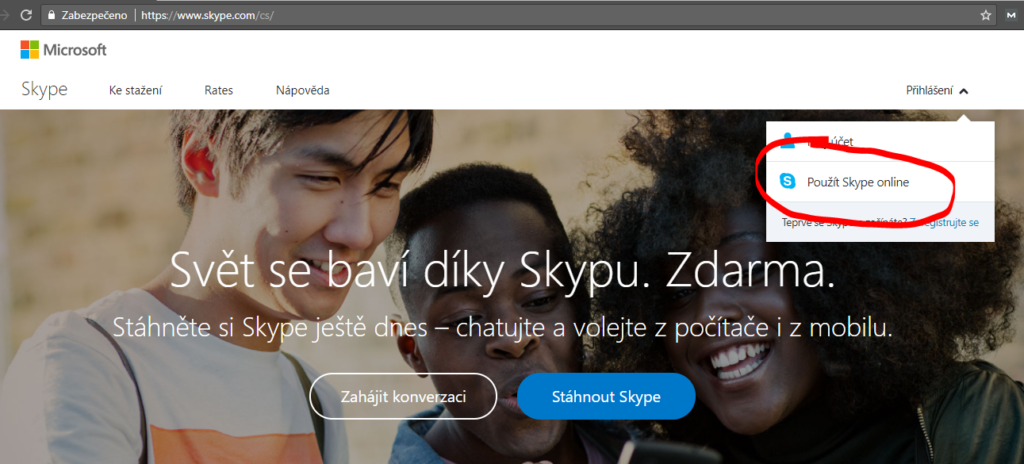The height and width of the screenshot is (464, 1024).
Task: Click the browser reload icon
Action: [x=26, y=15]
